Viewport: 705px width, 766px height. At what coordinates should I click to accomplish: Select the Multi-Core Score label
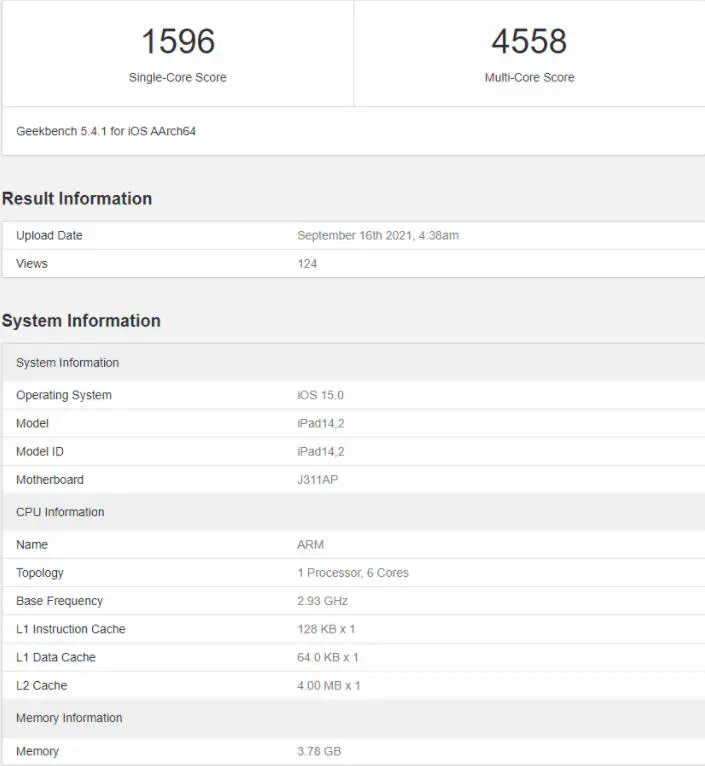529,77
